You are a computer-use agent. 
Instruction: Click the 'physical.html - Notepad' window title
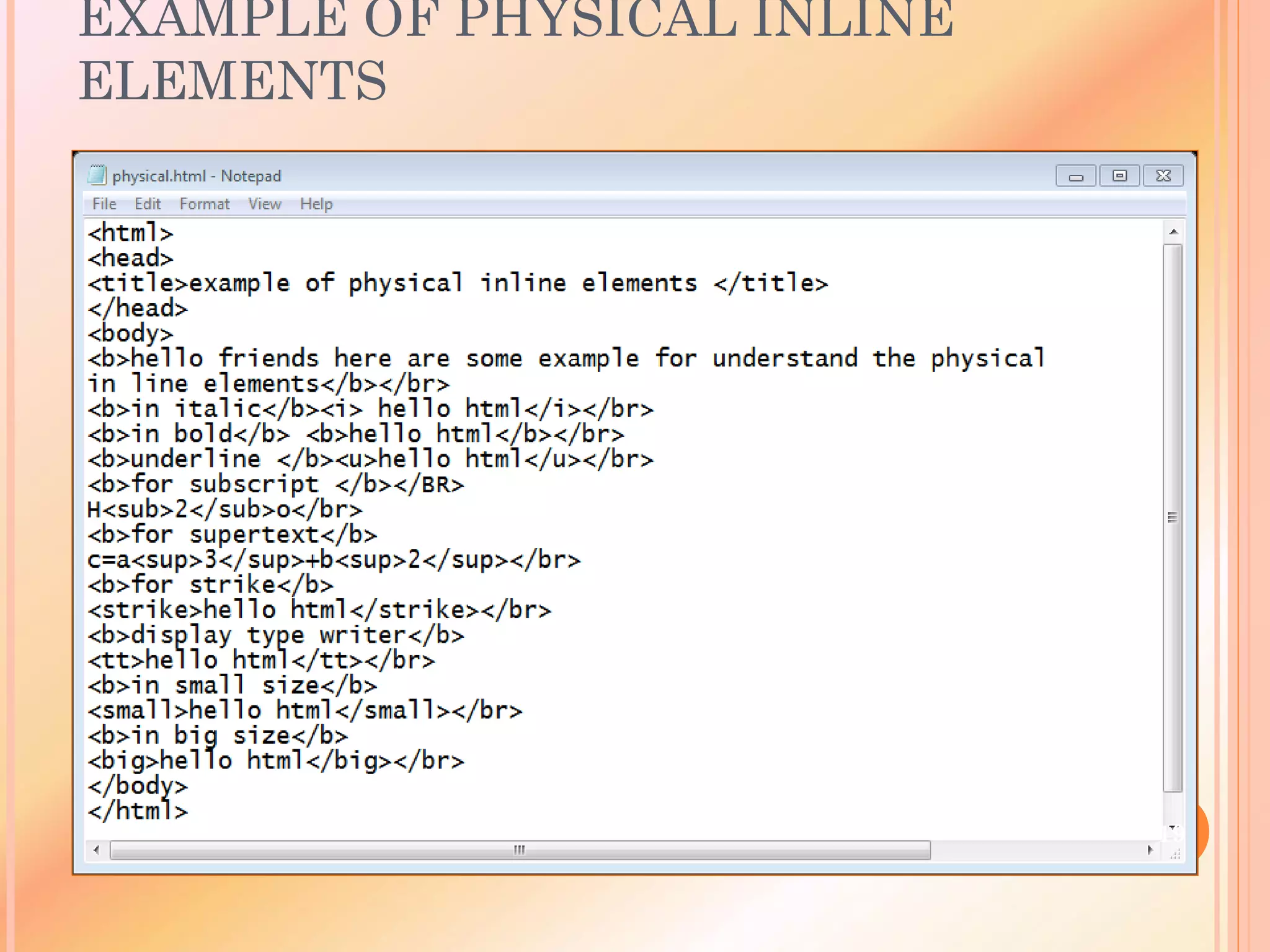point(197,176)
